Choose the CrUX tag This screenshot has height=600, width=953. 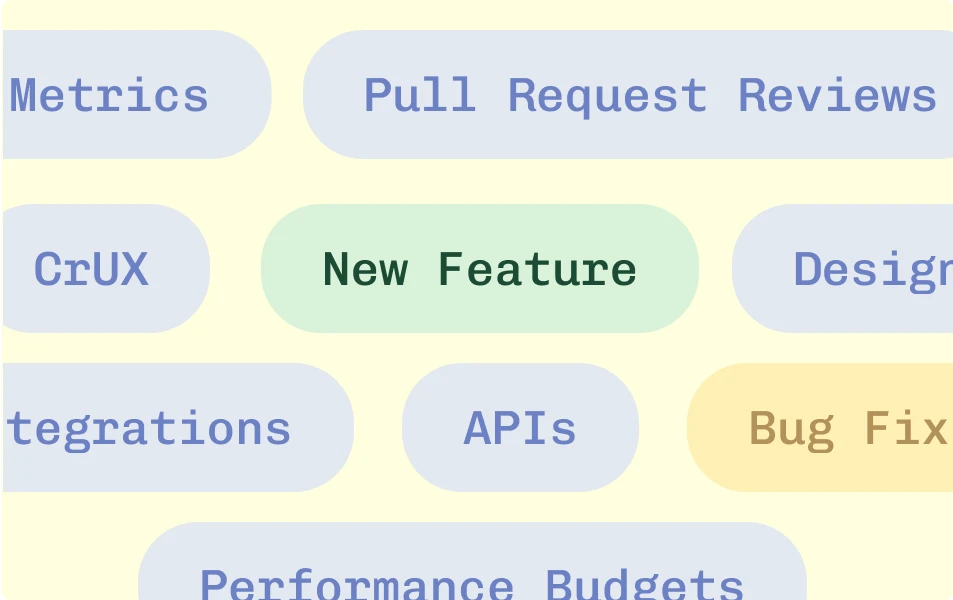click(x=106, y=269)
